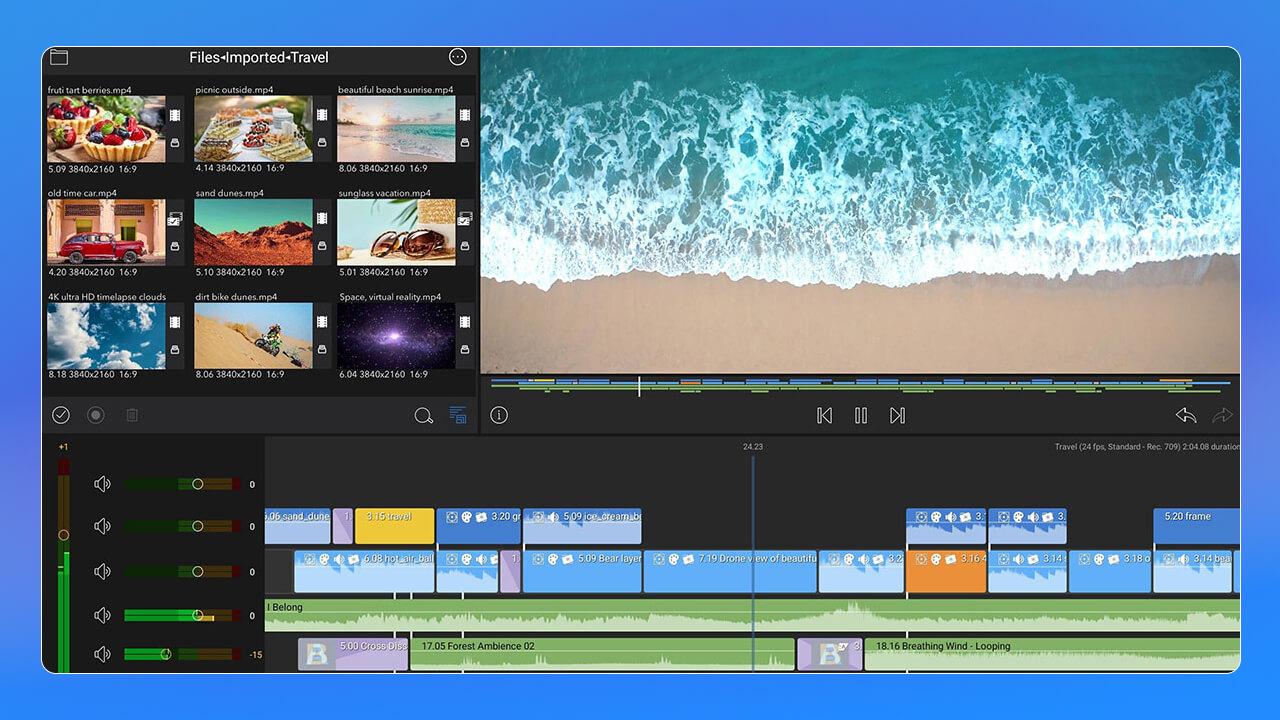
Task: Open the library more options ellipsis menu
Action: coord(458,57)
